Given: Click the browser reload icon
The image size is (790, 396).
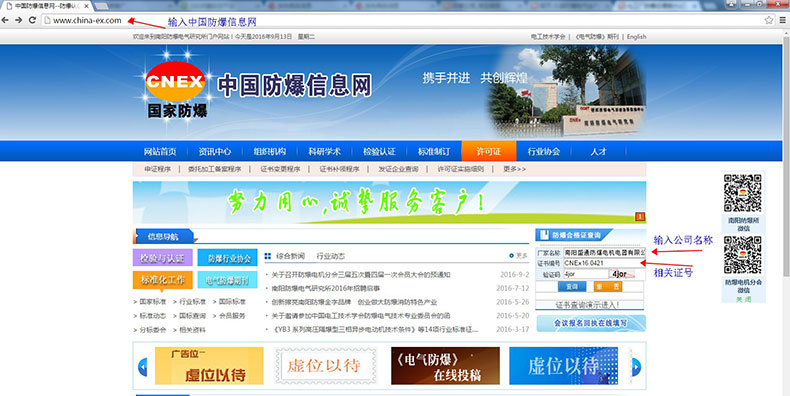Looking at the screenshot, I should [32, 20].
